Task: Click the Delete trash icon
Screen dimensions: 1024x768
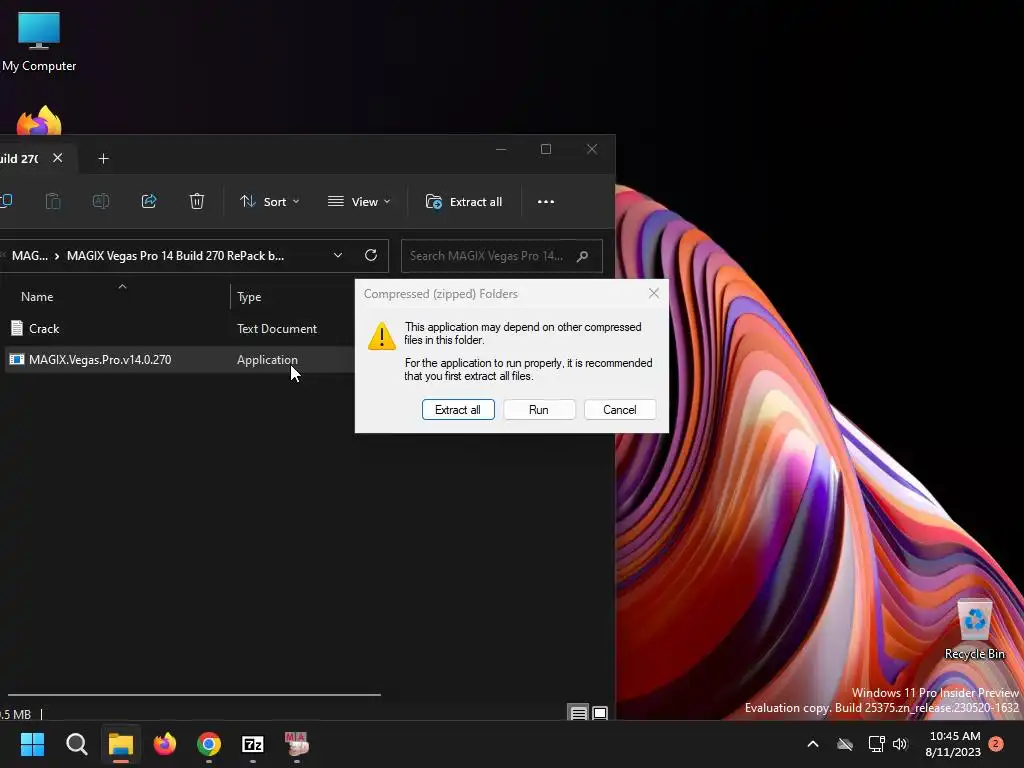Action: (x=197, y=201)
